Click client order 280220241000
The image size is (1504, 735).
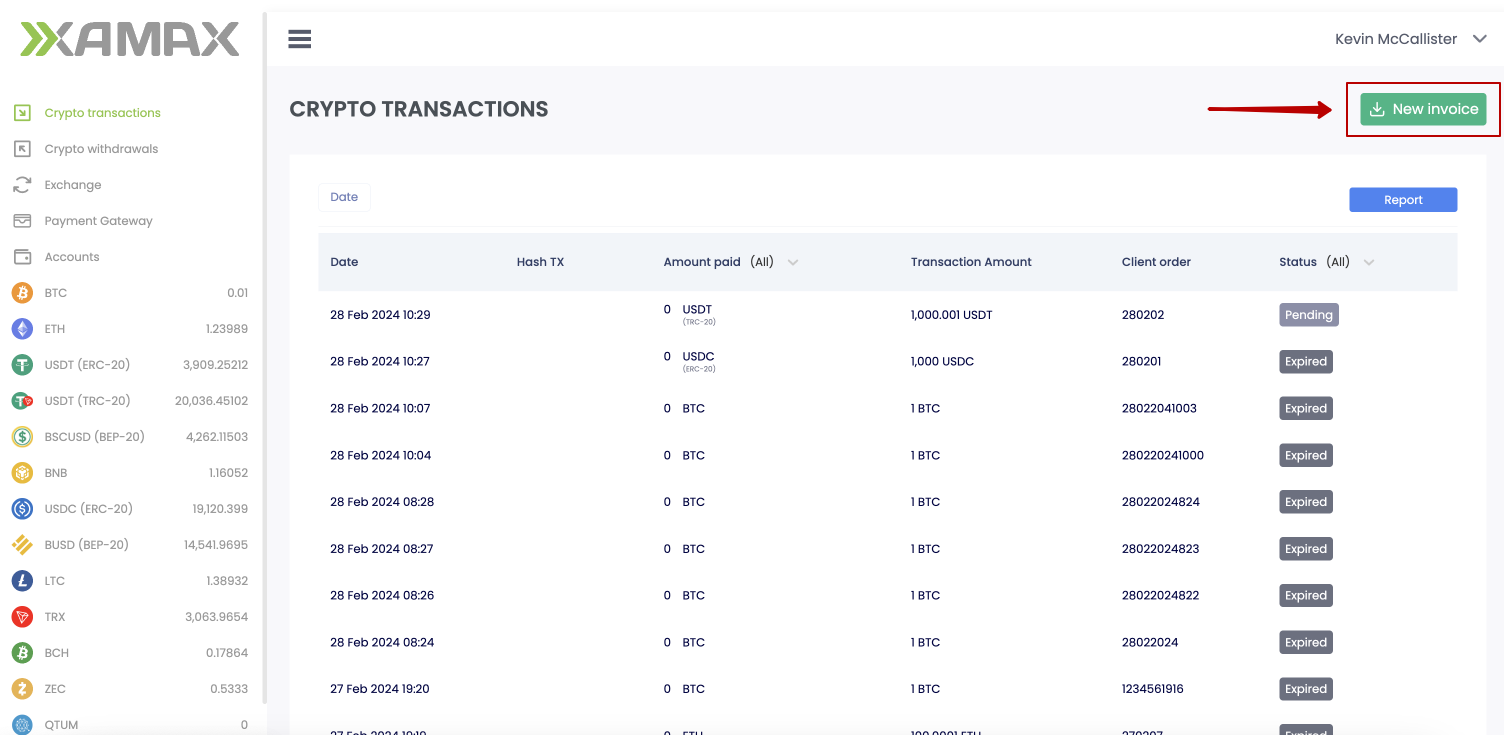coord(1163,455)
